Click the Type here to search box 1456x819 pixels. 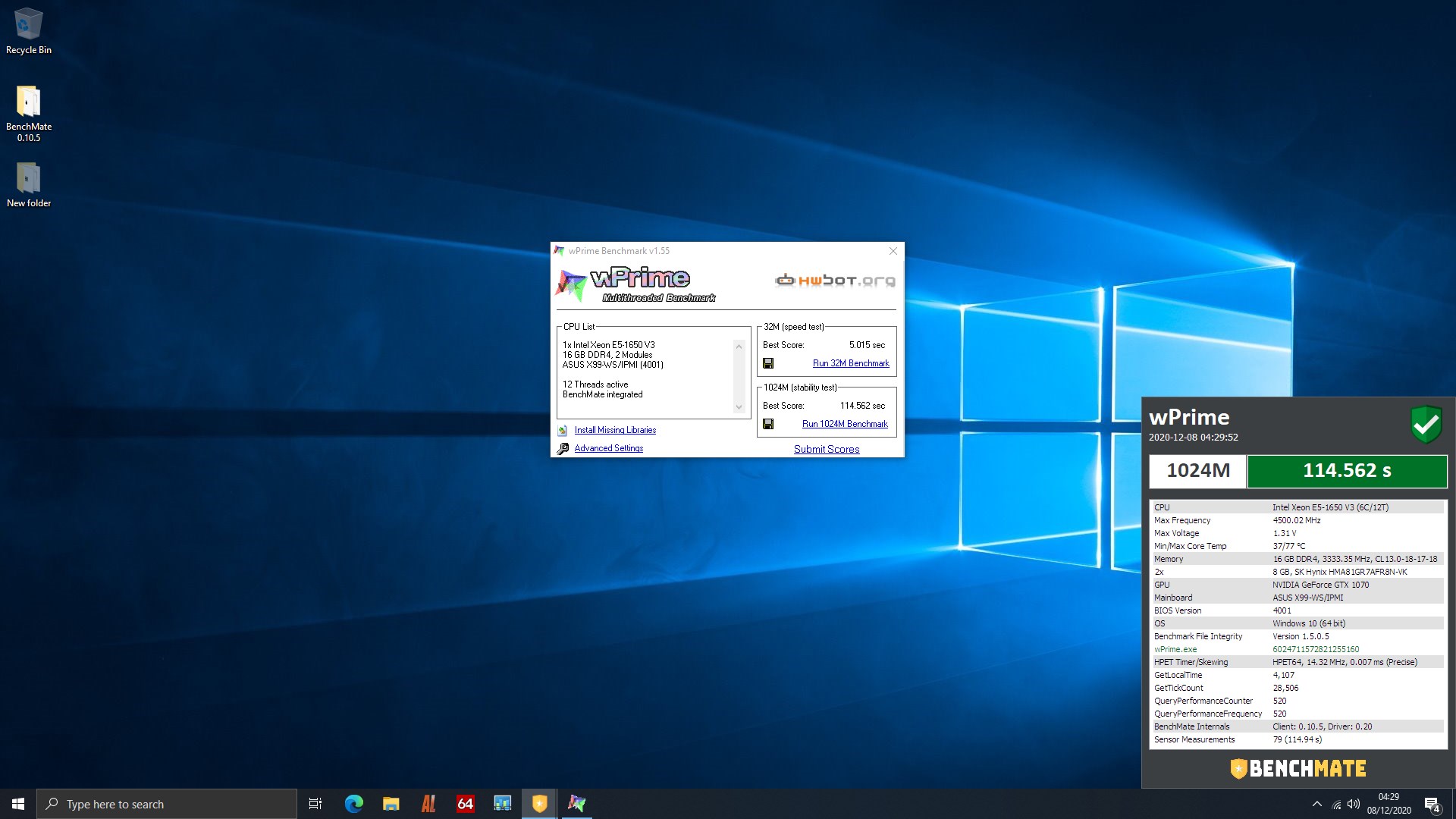(167, 804)
